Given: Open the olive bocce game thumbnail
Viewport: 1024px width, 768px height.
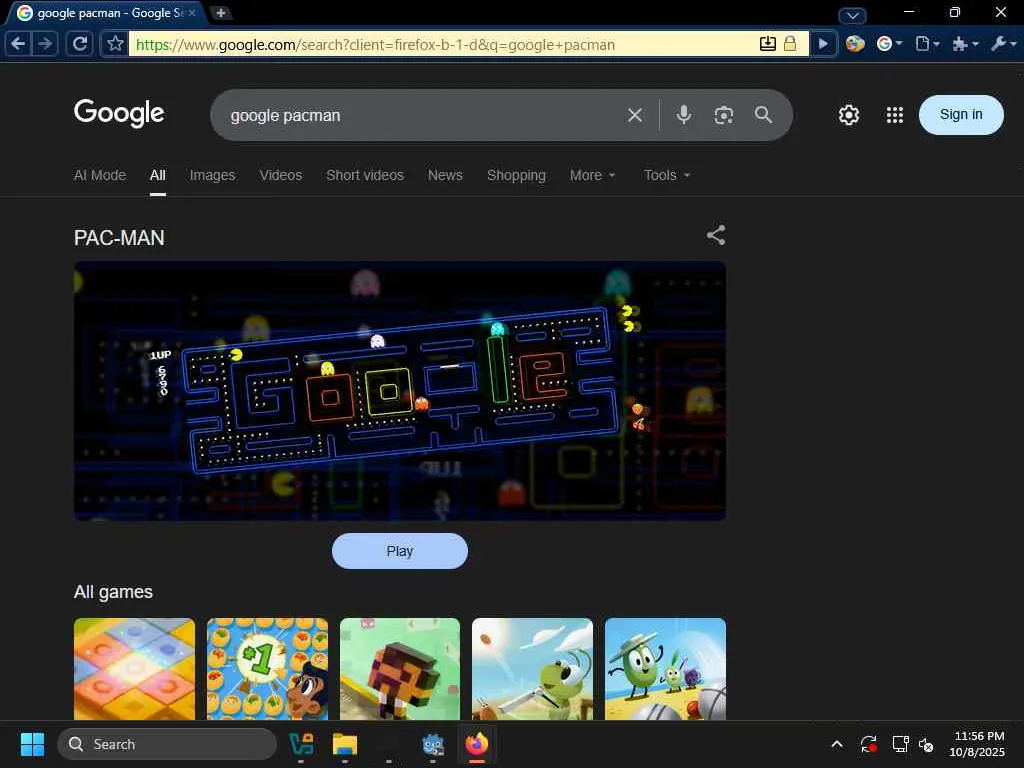Looking at the screenshot, I should [x=665, y=669].
